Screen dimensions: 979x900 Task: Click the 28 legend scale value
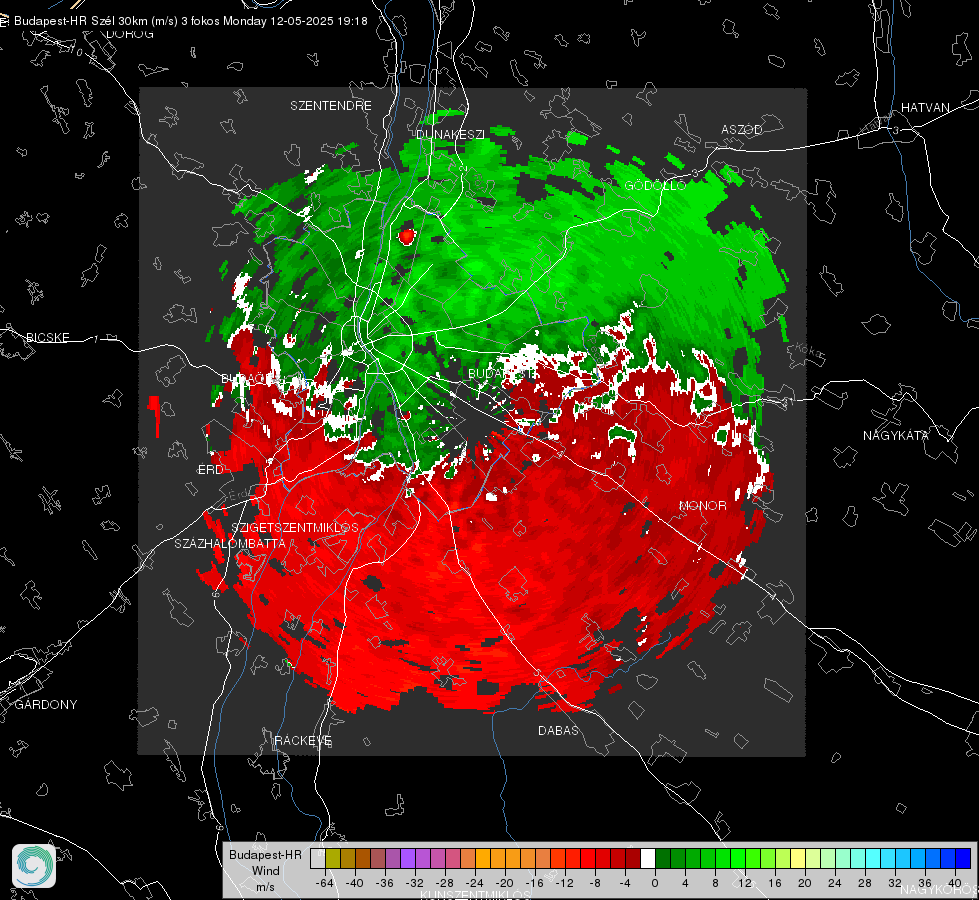[864, 883]
